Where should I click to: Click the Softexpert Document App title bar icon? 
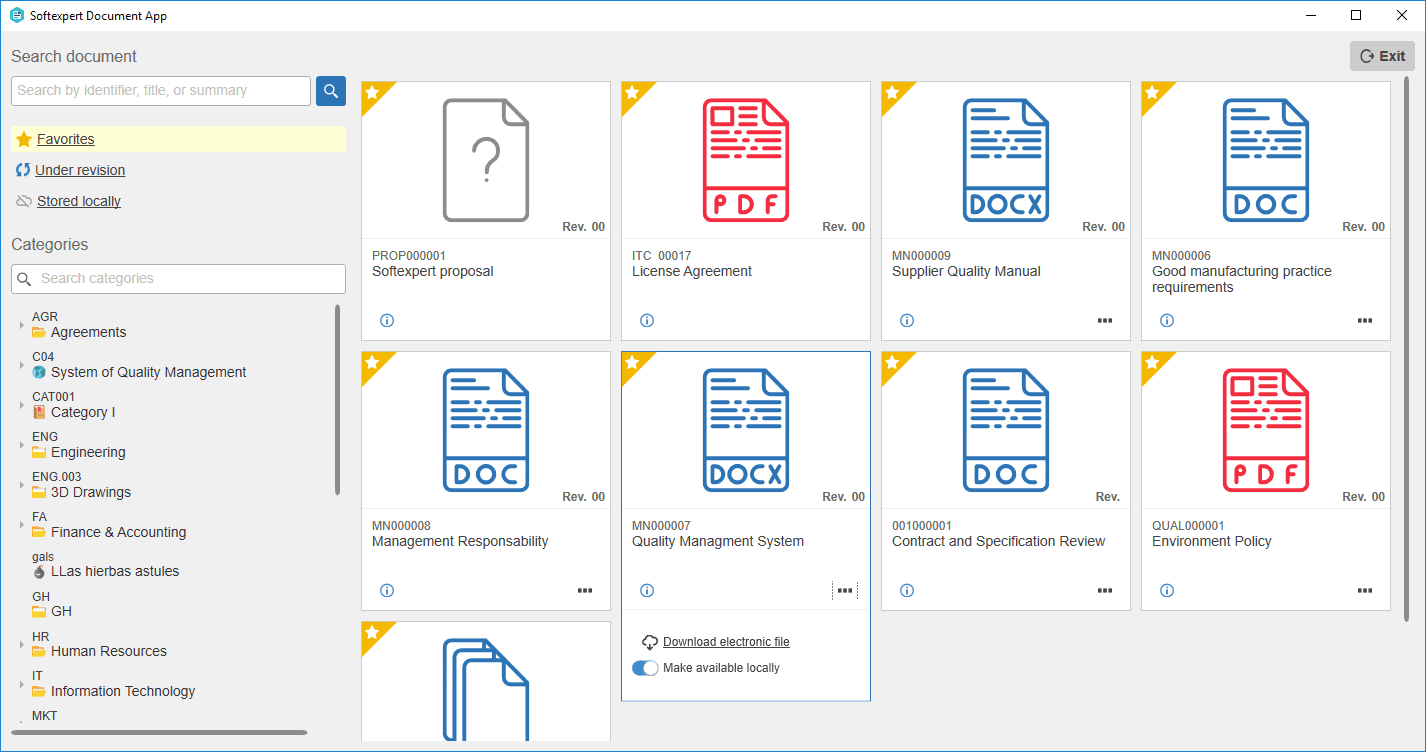tap(15, 15)
